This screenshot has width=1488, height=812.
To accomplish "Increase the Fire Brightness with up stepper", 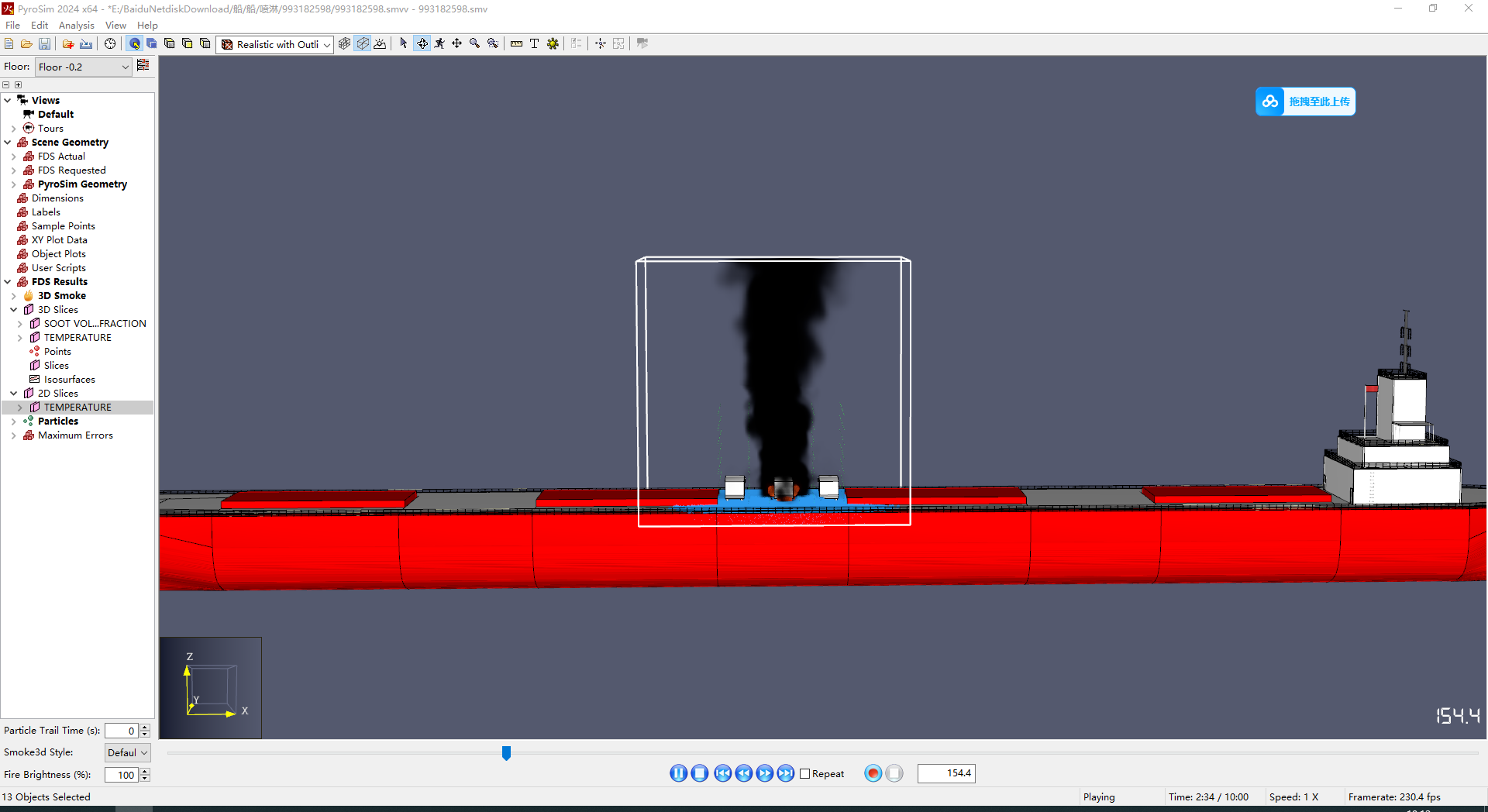I will pos(145,771).
